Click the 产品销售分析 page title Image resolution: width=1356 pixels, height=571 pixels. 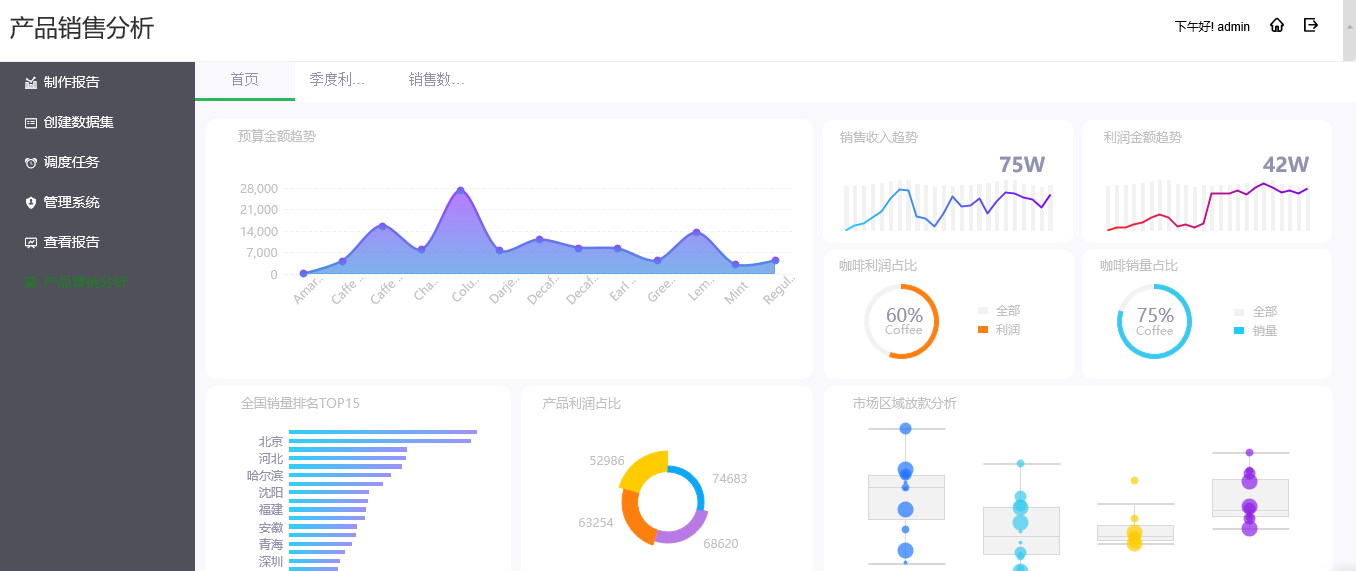coord(82,28)
